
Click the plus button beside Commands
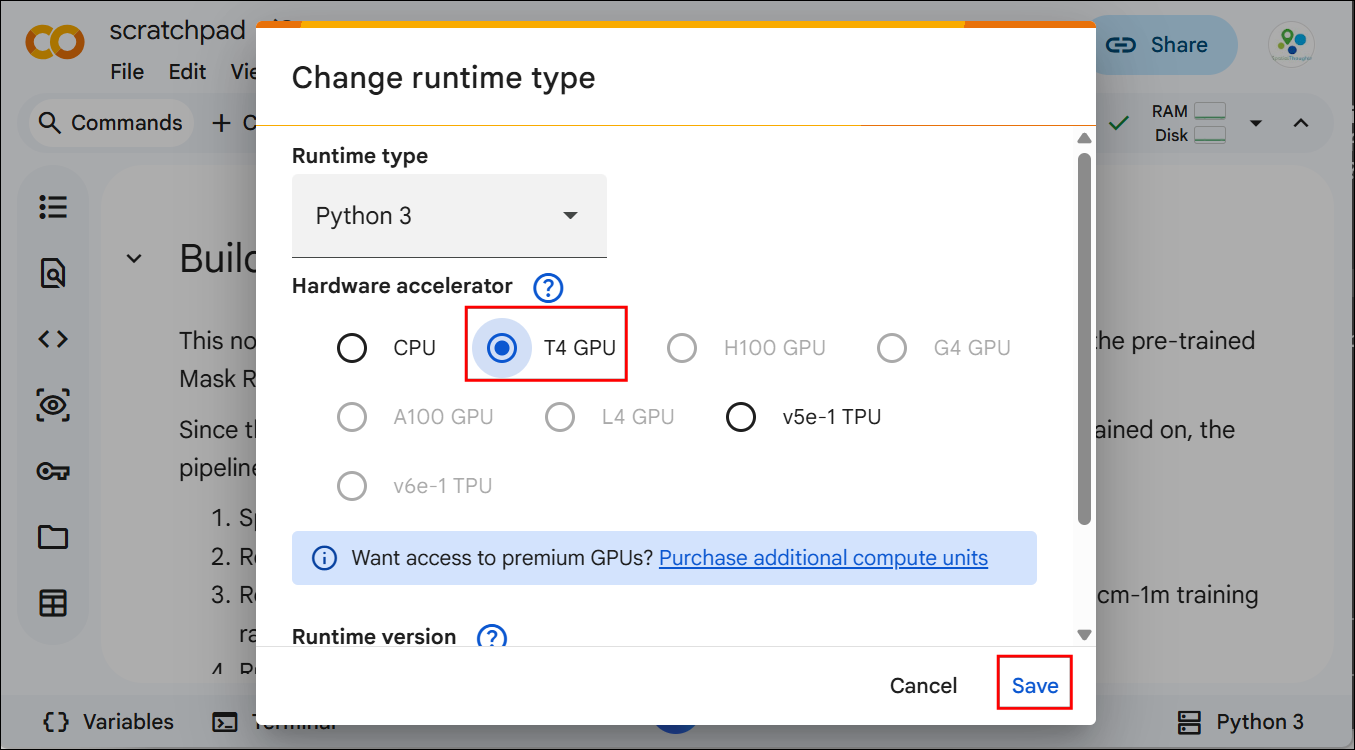(x=221, y=123)
